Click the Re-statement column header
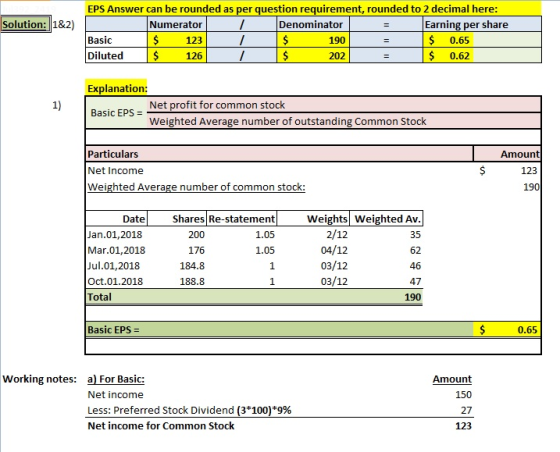560x452 pixels. (241, 219)
